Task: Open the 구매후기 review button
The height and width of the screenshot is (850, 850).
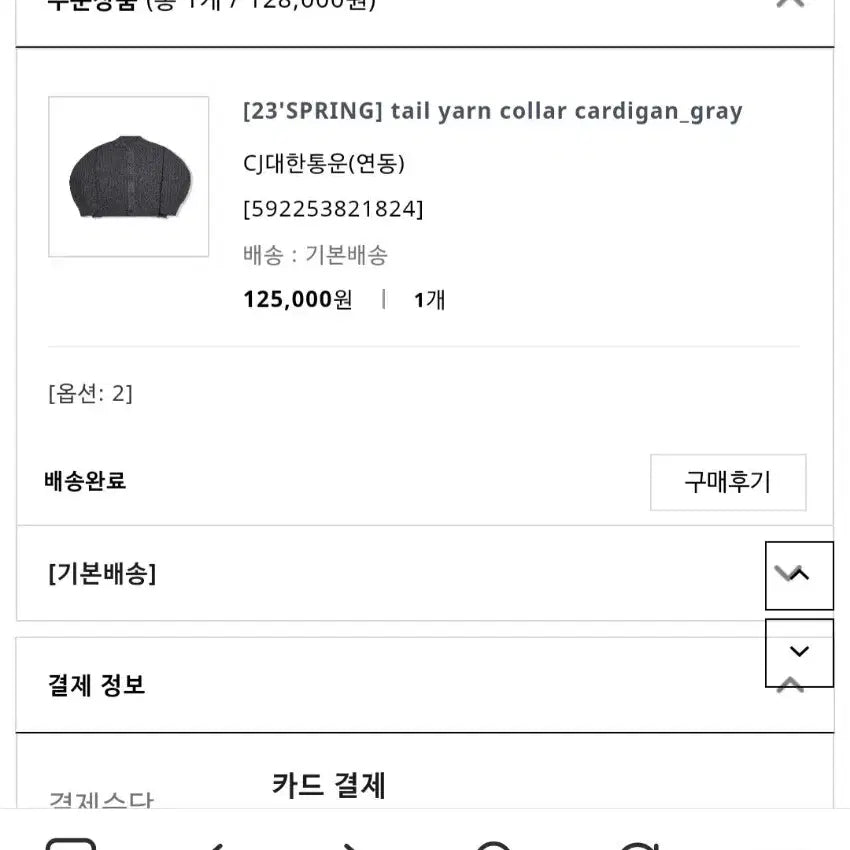Action: pos(727,482)
